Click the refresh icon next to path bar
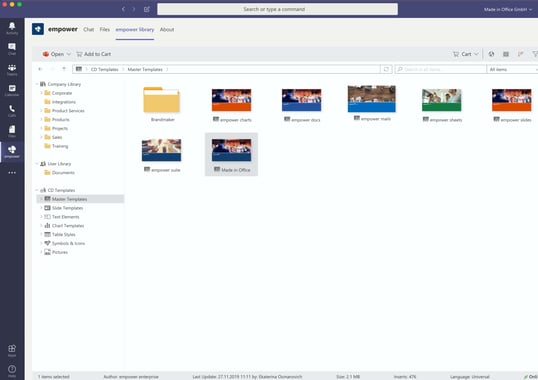 click(386, 69)
